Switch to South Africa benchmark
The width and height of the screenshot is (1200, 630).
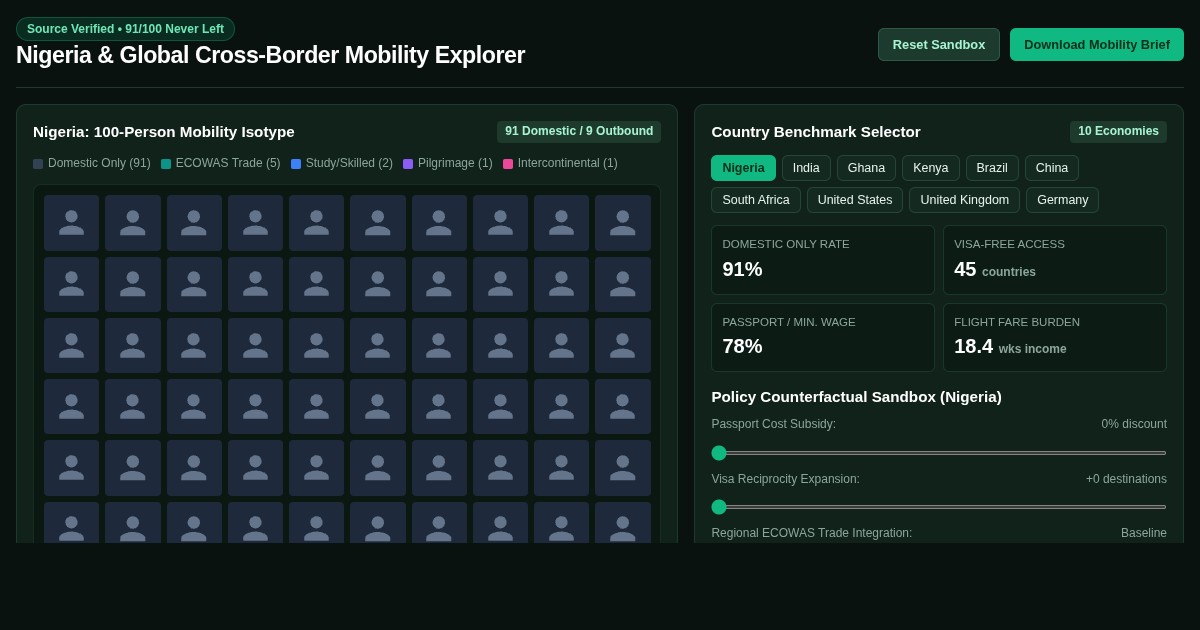(756, 200)
